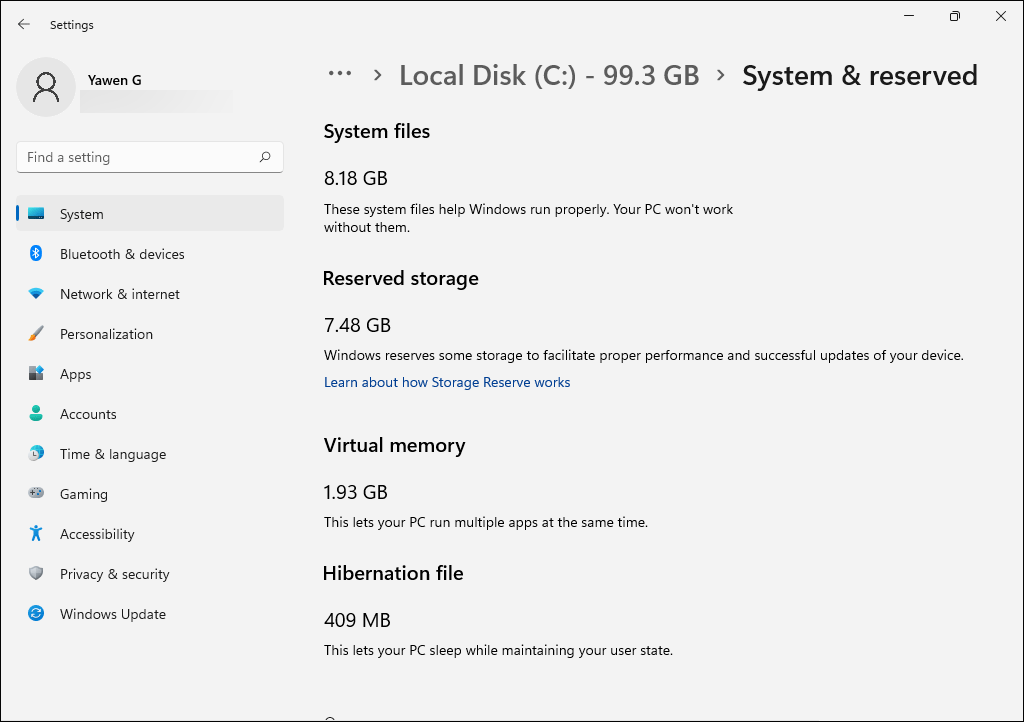
Task: Open the Apps settings category
Action: [x=150, y=374]
